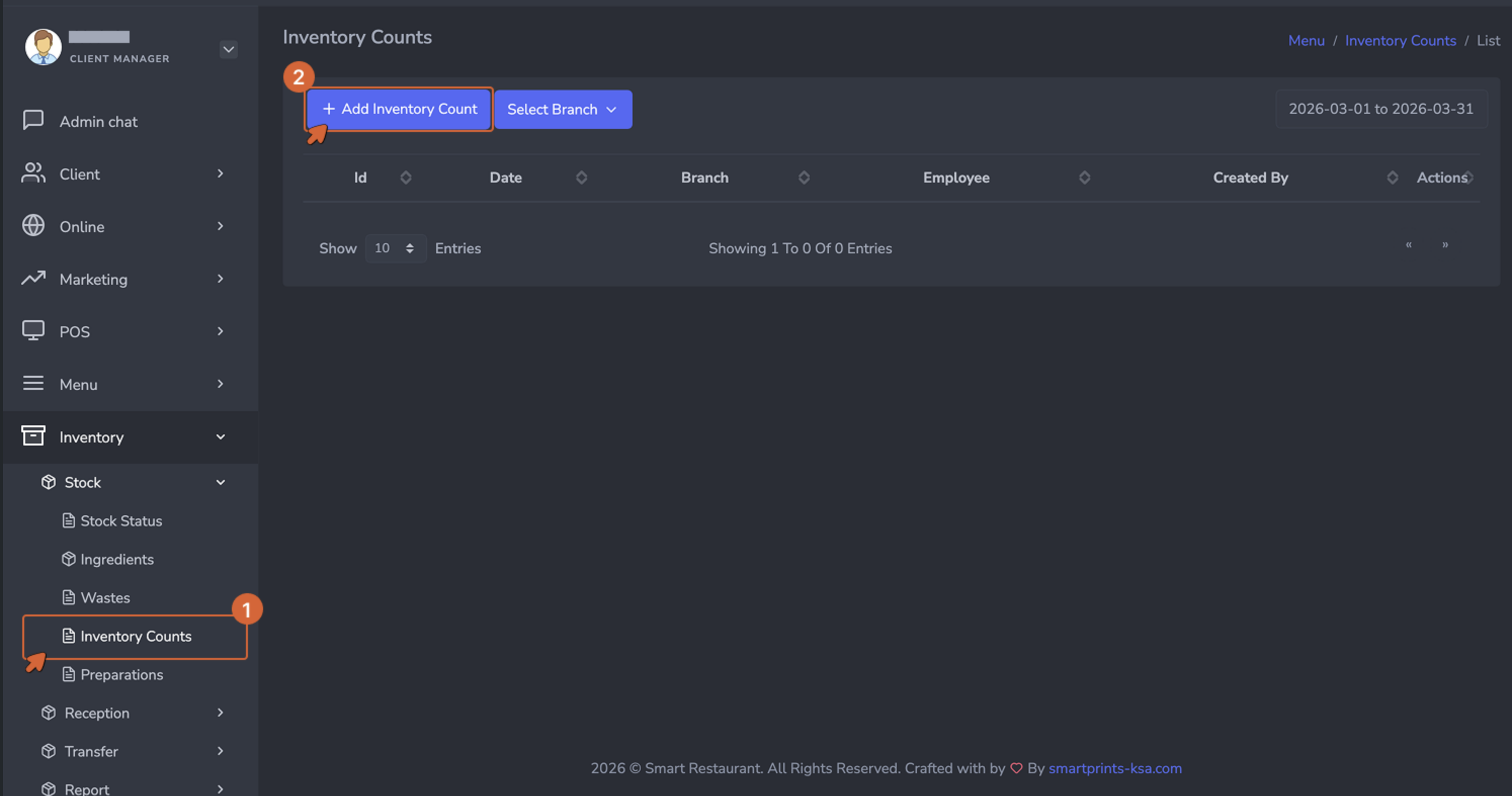
Task: Click the Inventory archive box icon
Action: click(33, 436)
